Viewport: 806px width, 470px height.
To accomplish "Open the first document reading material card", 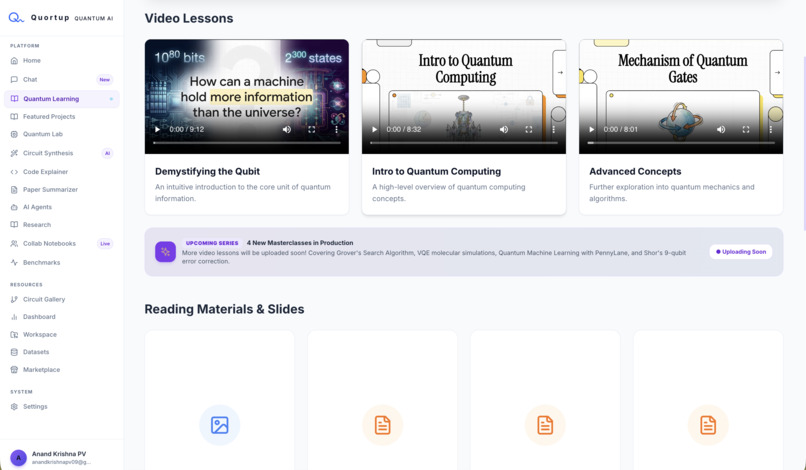I will tap(382, 401).
